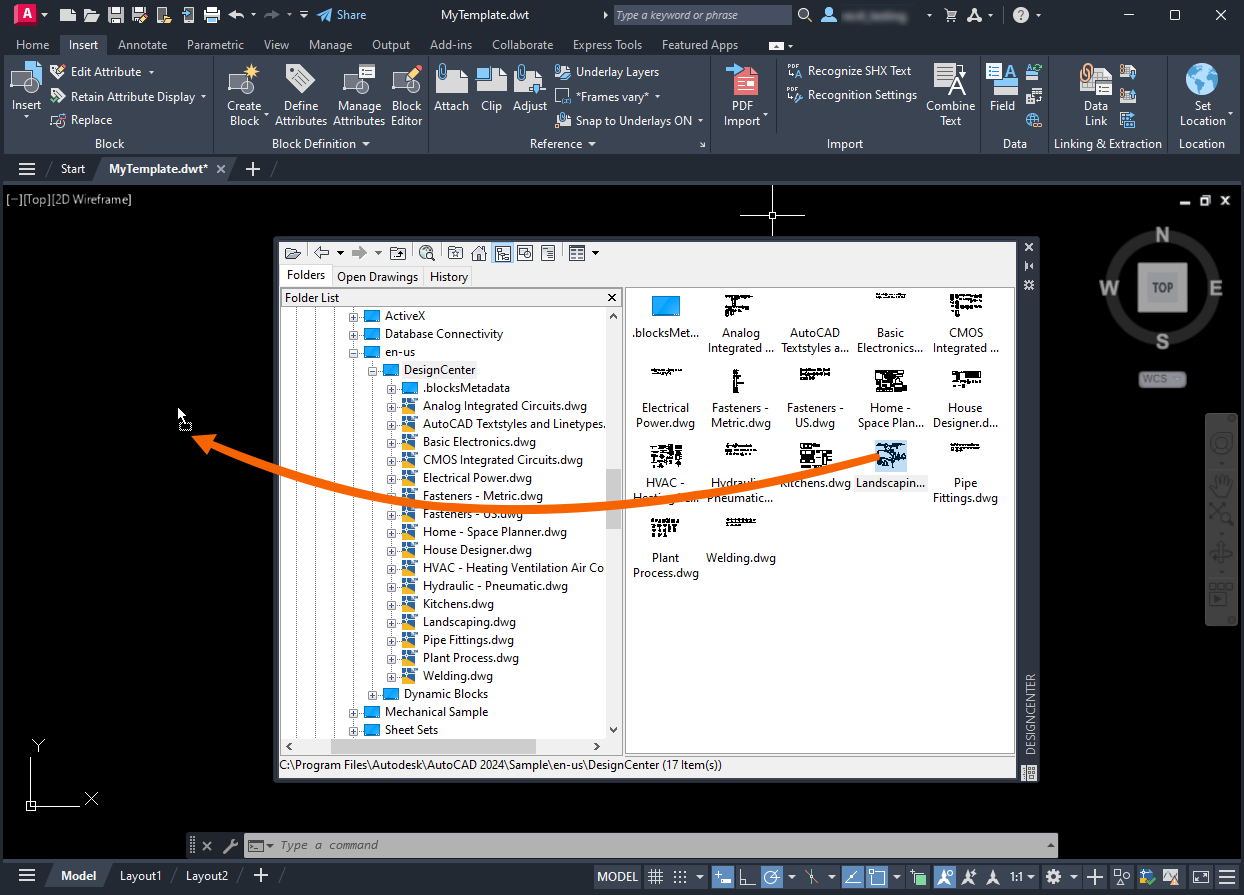
Task: Open DesignCenter Favorites folder icon
Action: click(455, 253)
